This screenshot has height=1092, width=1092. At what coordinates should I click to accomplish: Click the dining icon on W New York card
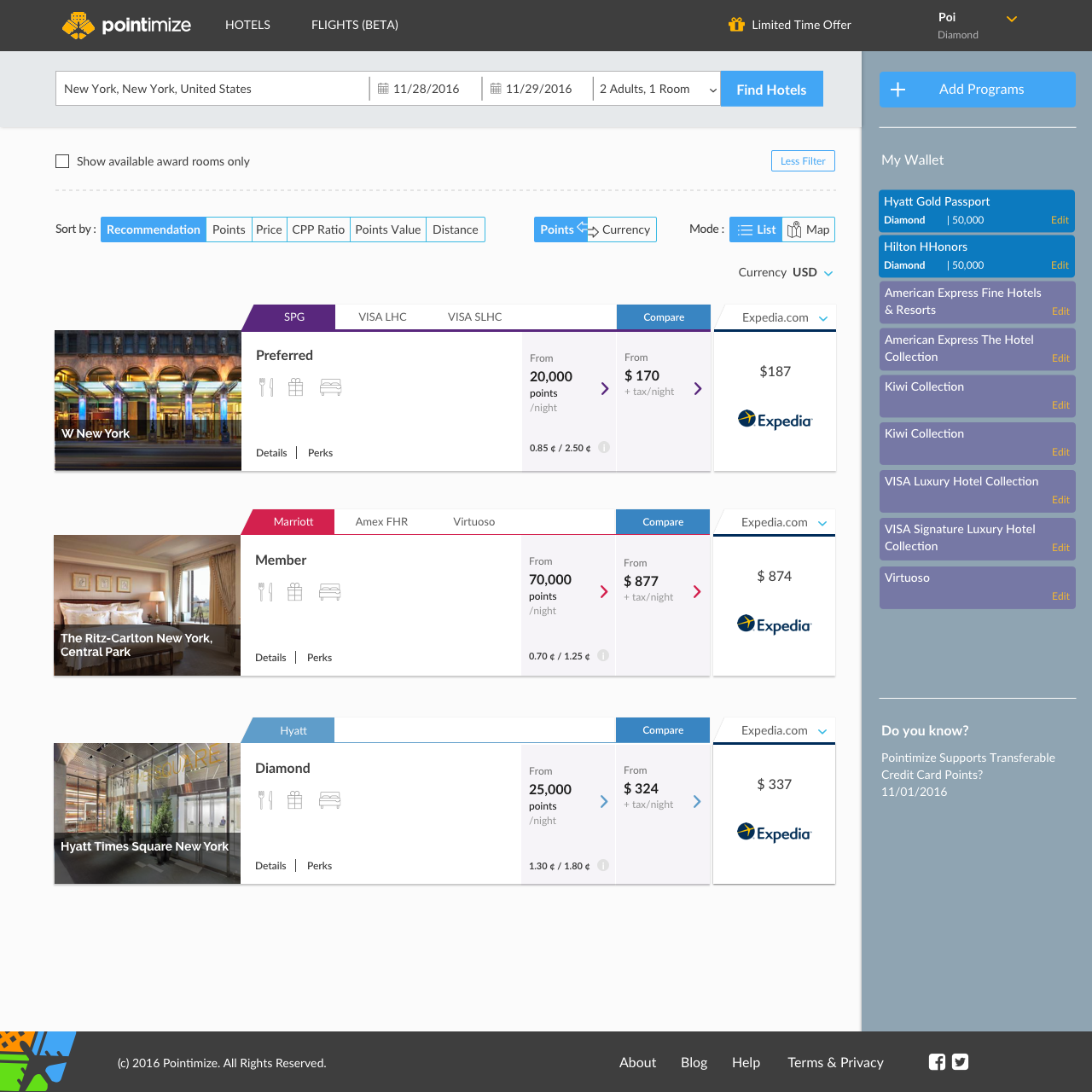pos(266,387)
